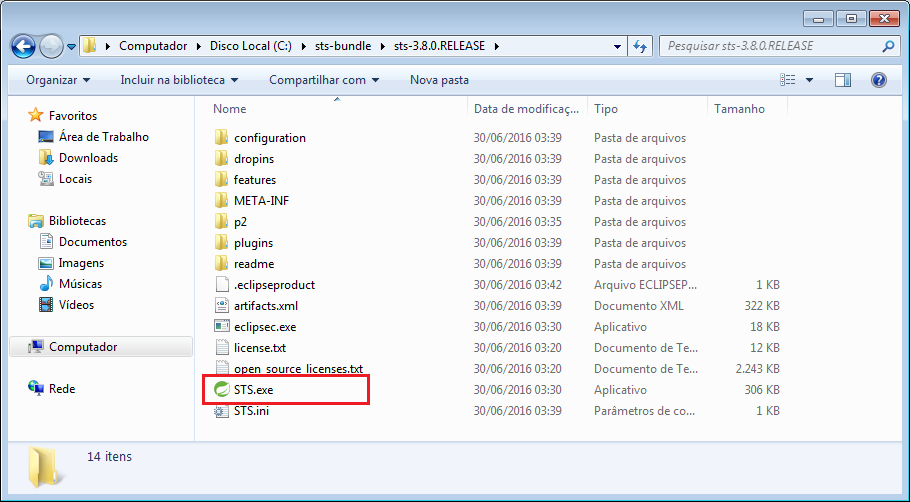Select Computador in the navigation pane

click(x=101, y=347)
